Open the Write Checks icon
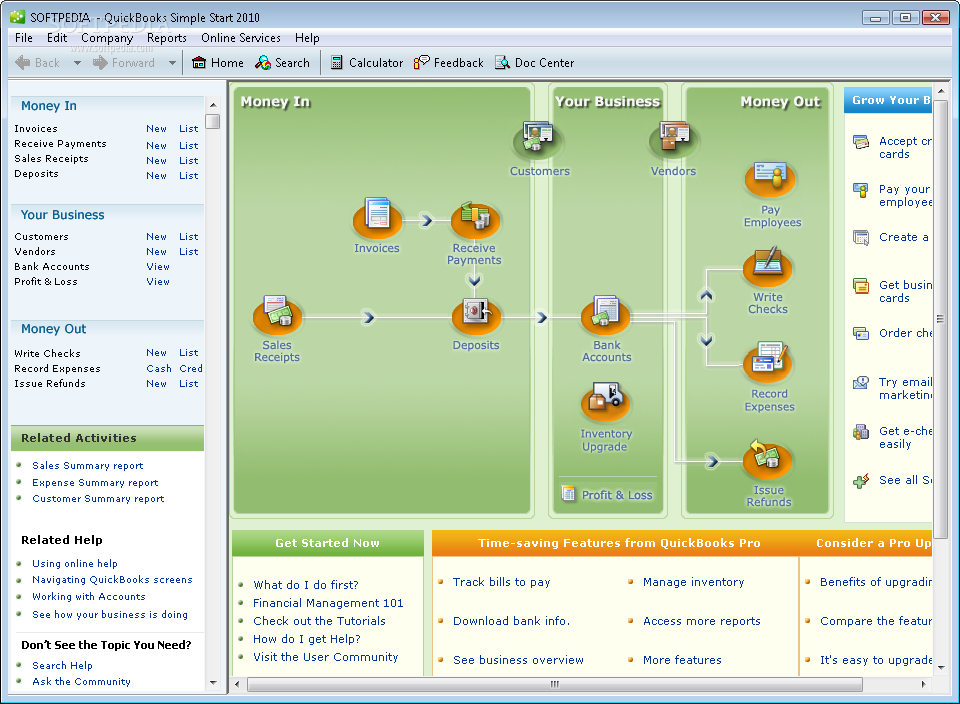The height and width of the screenshot is (704, 960). pyautogui.click(x=767, y=267)
